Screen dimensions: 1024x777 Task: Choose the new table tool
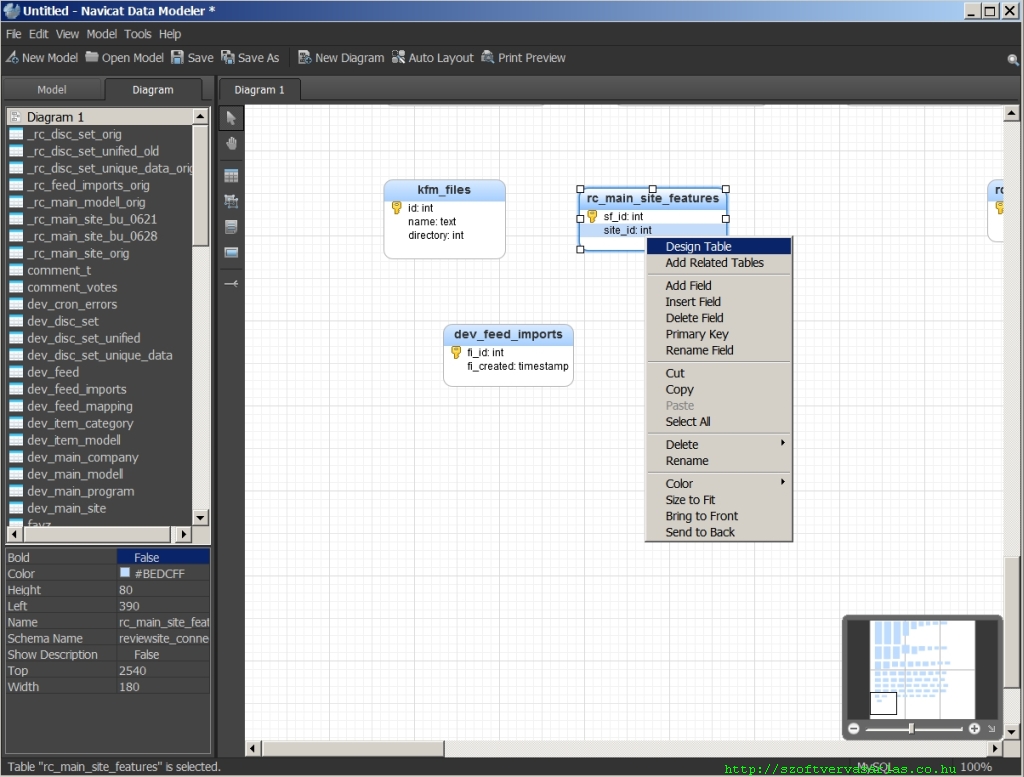point(231,176)
